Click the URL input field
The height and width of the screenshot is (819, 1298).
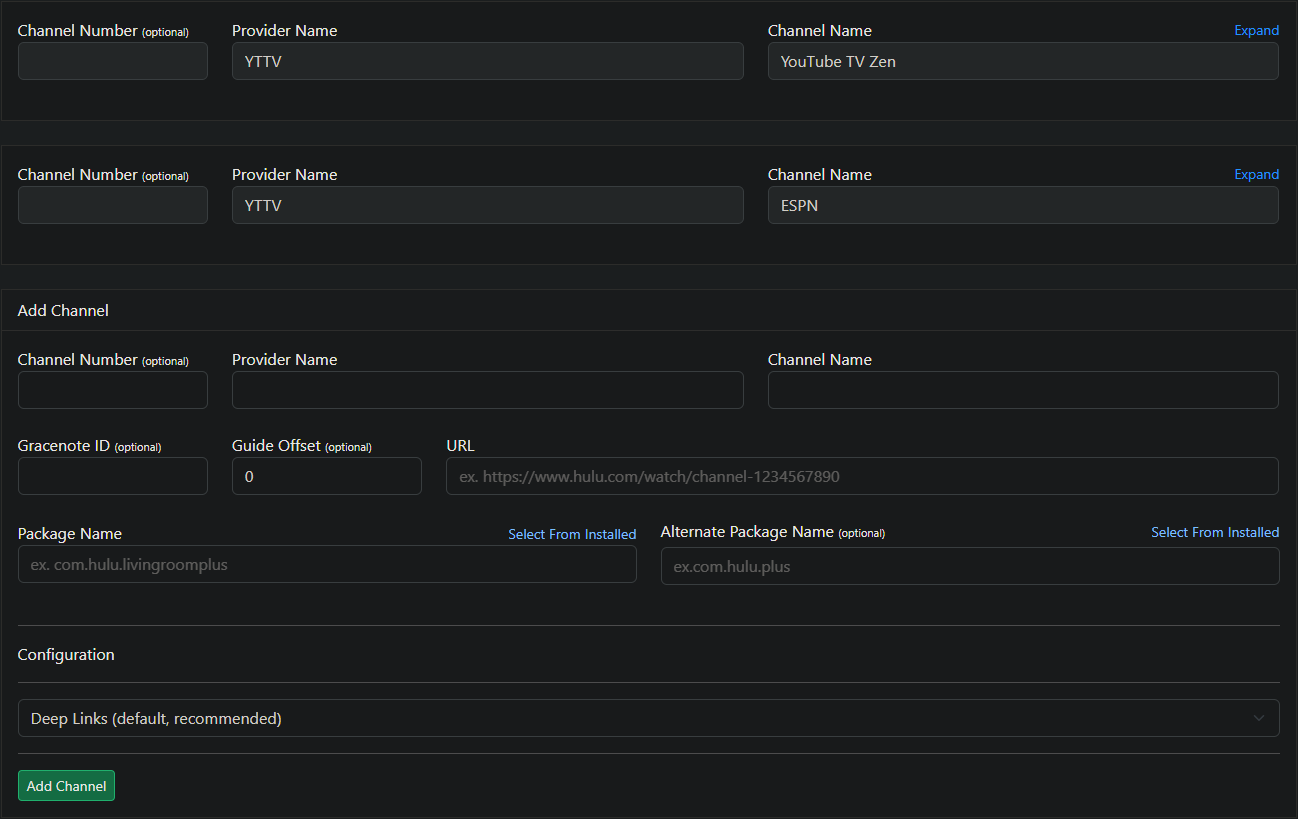click(861, 476)
